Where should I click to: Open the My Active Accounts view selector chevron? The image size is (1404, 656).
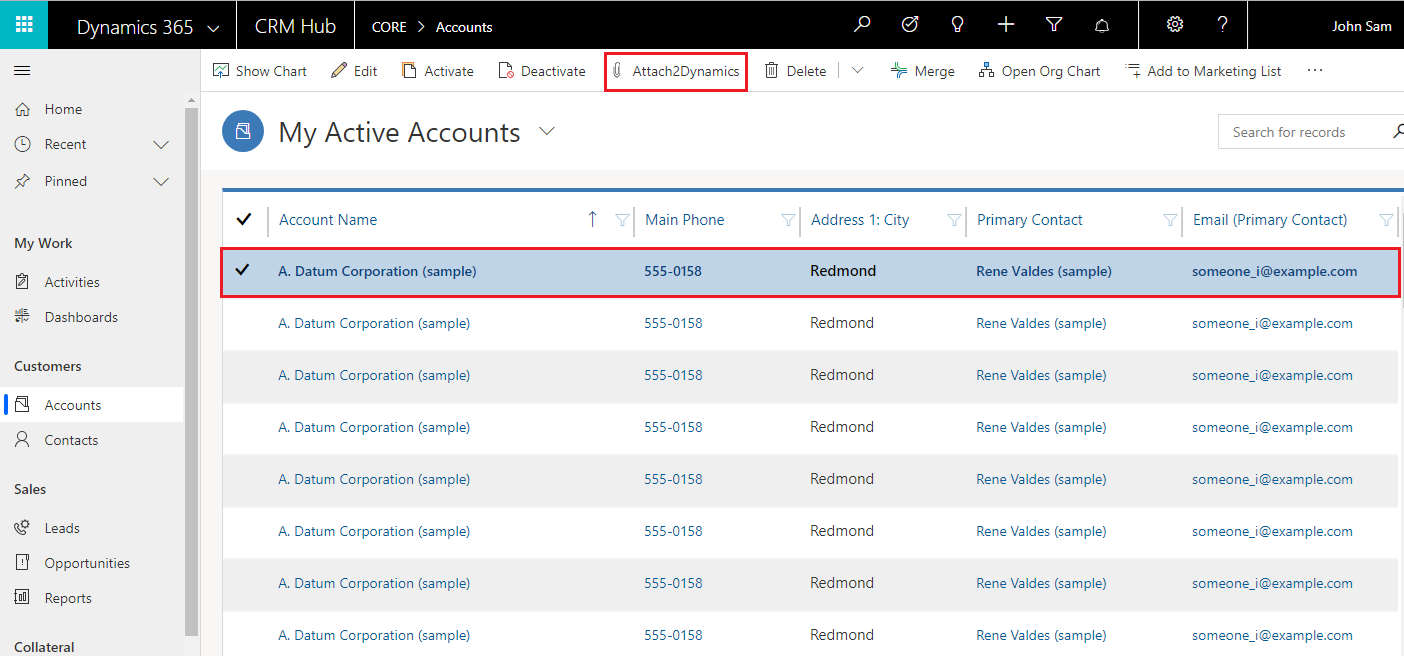pyautogui.click(x=547, y=131)
